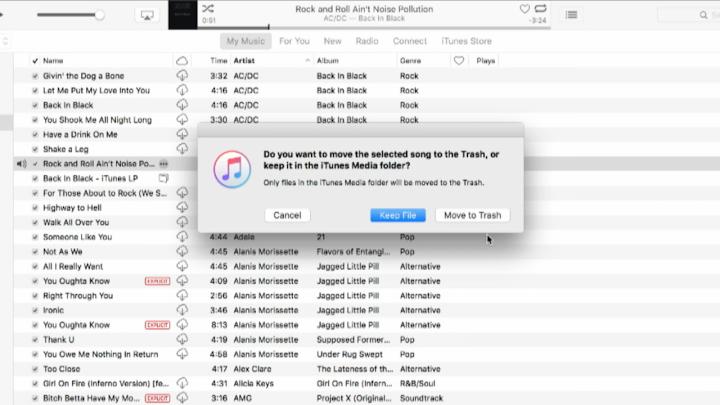This screenshot has width=720, height=405.
Task: Uncheck All I Really Want
Action: click(35, 266)
